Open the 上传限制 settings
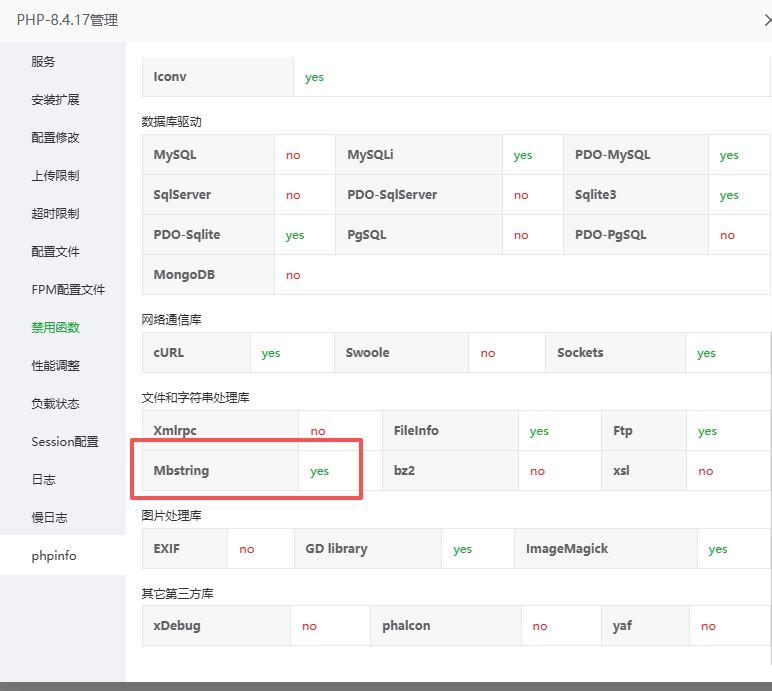 pos(55,176)
